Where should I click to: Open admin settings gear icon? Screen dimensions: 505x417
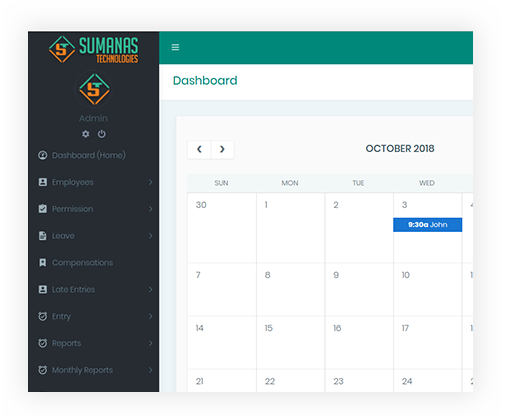pyautogui.click(x=86, y=134)
